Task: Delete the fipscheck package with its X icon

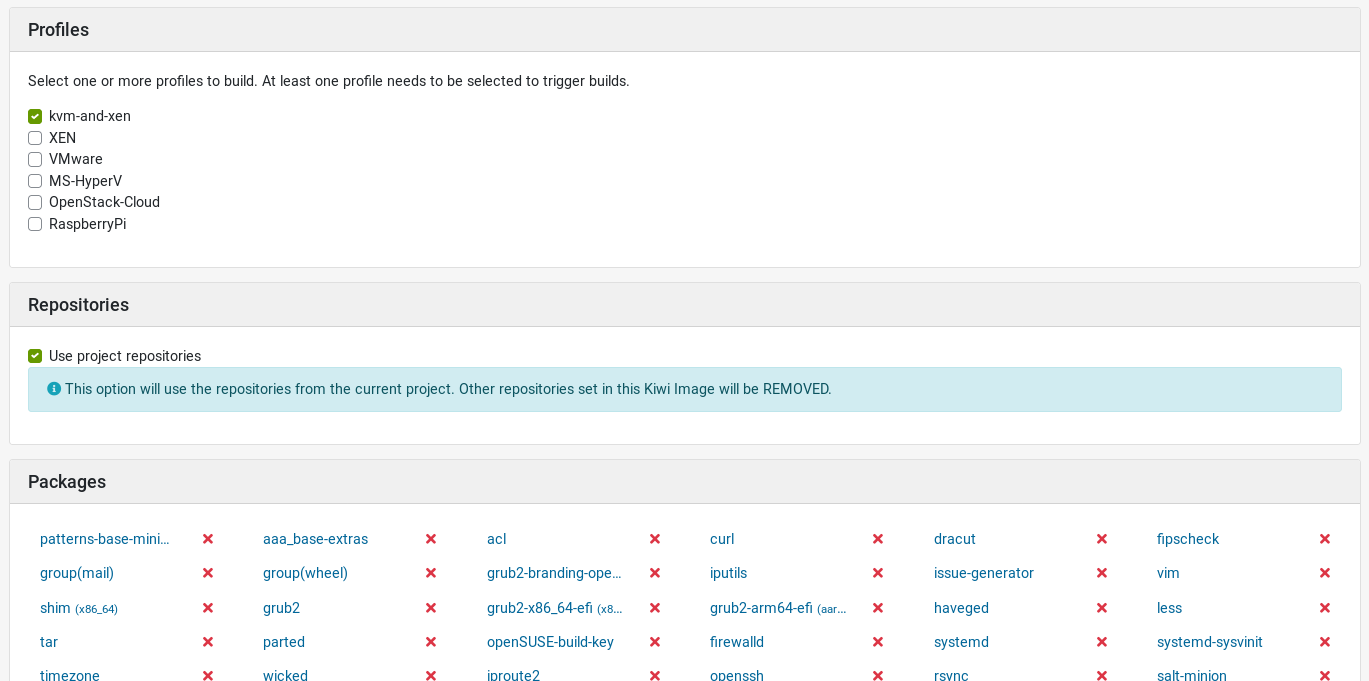Action: (1325, 539)
